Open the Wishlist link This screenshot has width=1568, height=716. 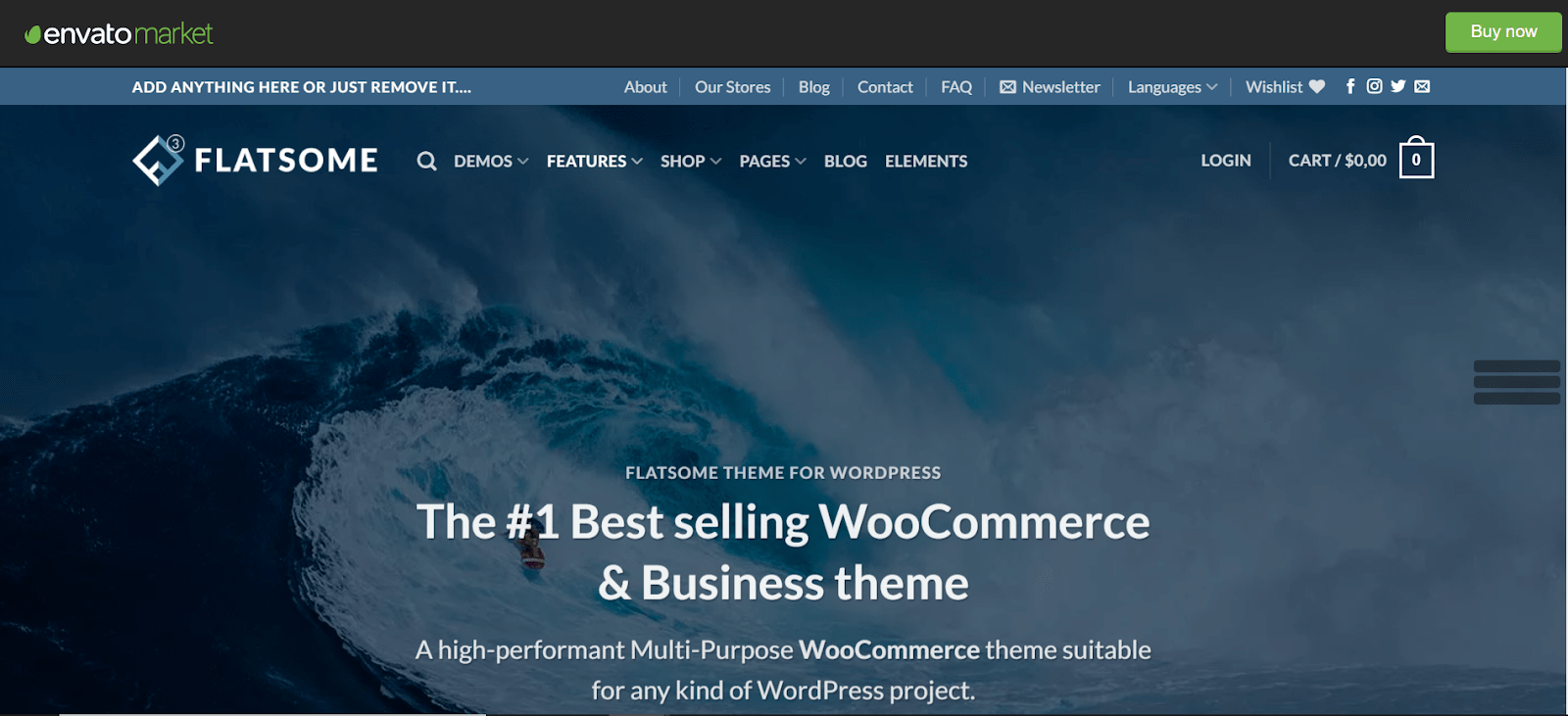click(1274, 87)
